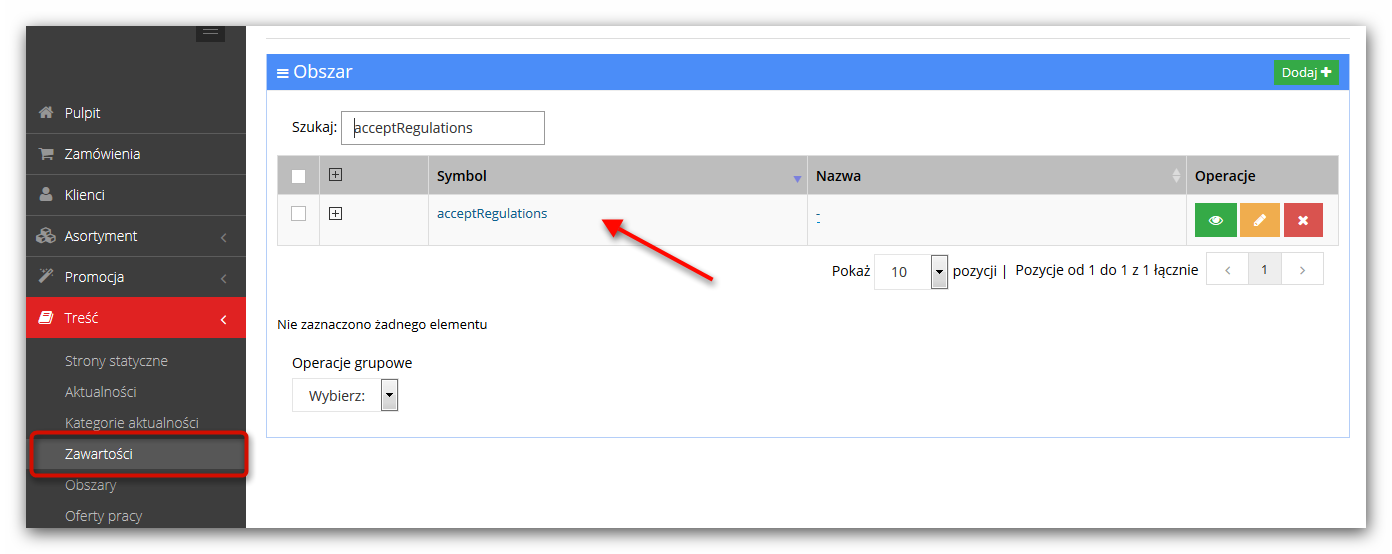Click the Treść book icon
This screenshot has height=554, width=1392.
(46, 318)
